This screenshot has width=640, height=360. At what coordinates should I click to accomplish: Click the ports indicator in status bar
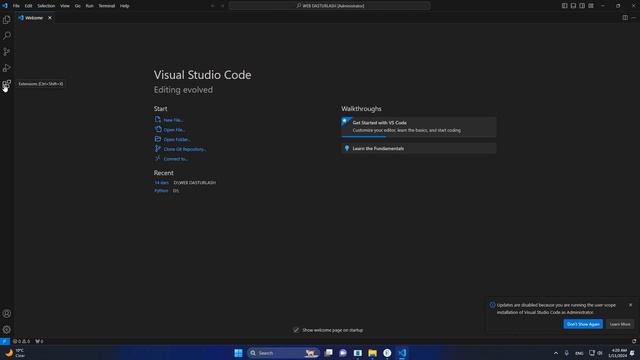pos(39,341)
